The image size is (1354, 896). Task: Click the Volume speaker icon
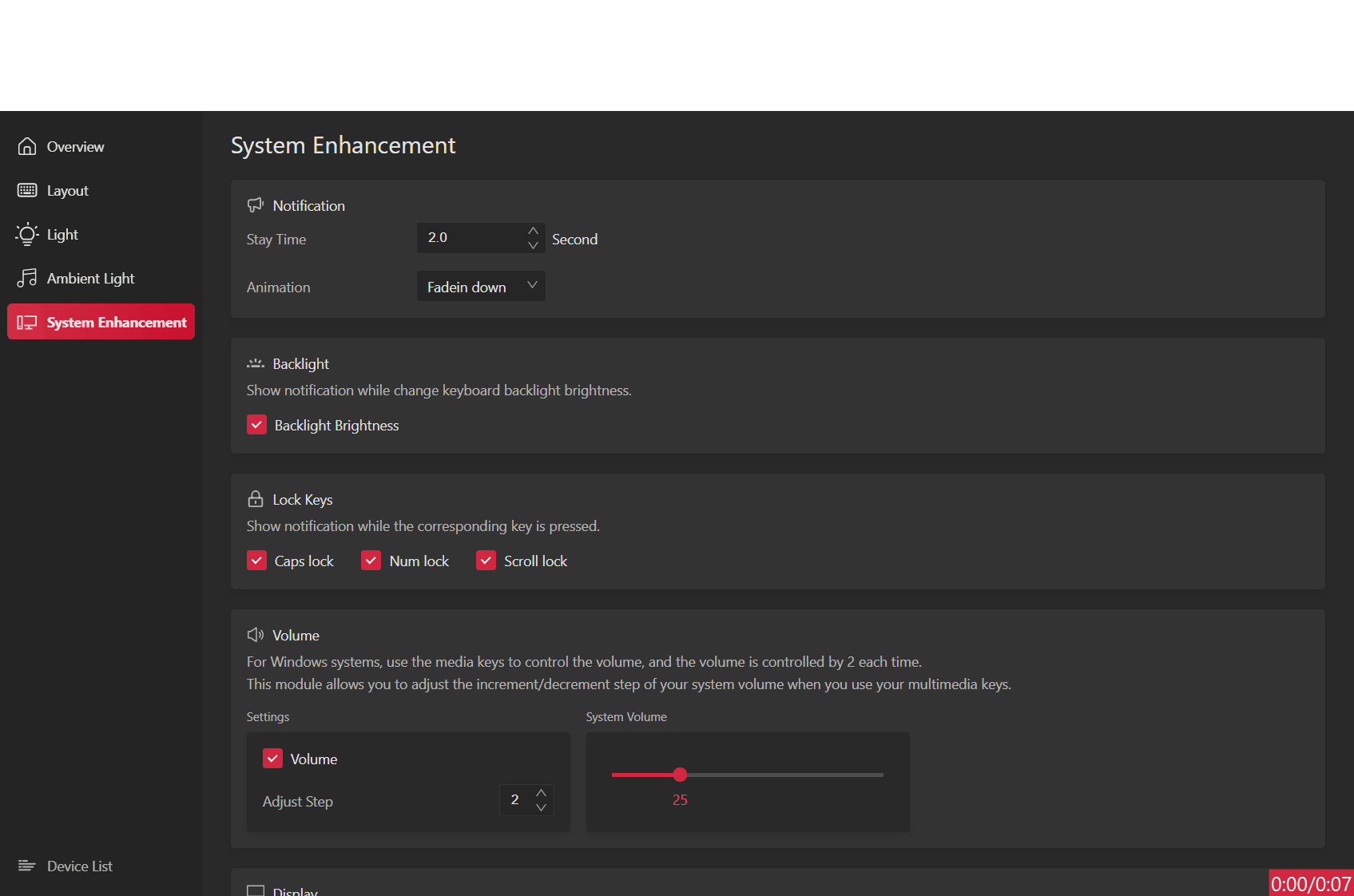[x=256, y=635]
